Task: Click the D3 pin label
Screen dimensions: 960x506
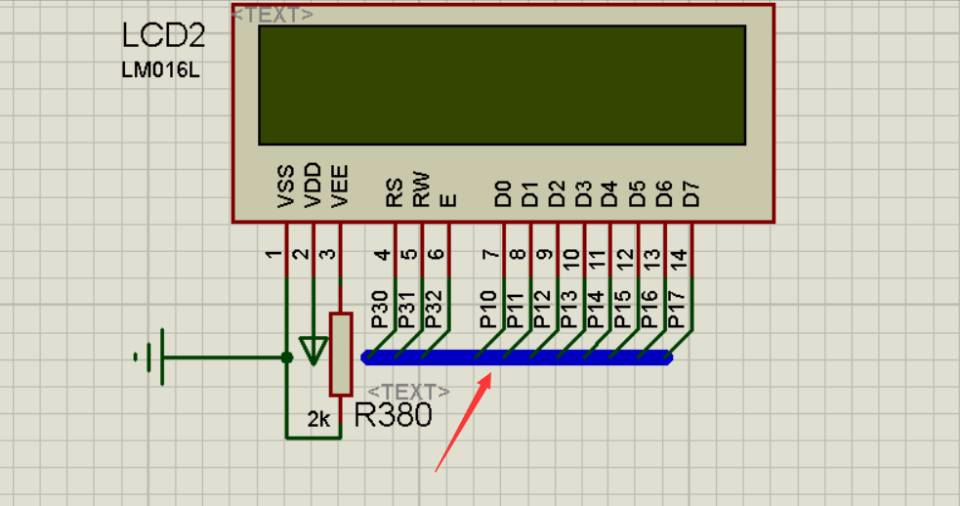Action: 583,194
